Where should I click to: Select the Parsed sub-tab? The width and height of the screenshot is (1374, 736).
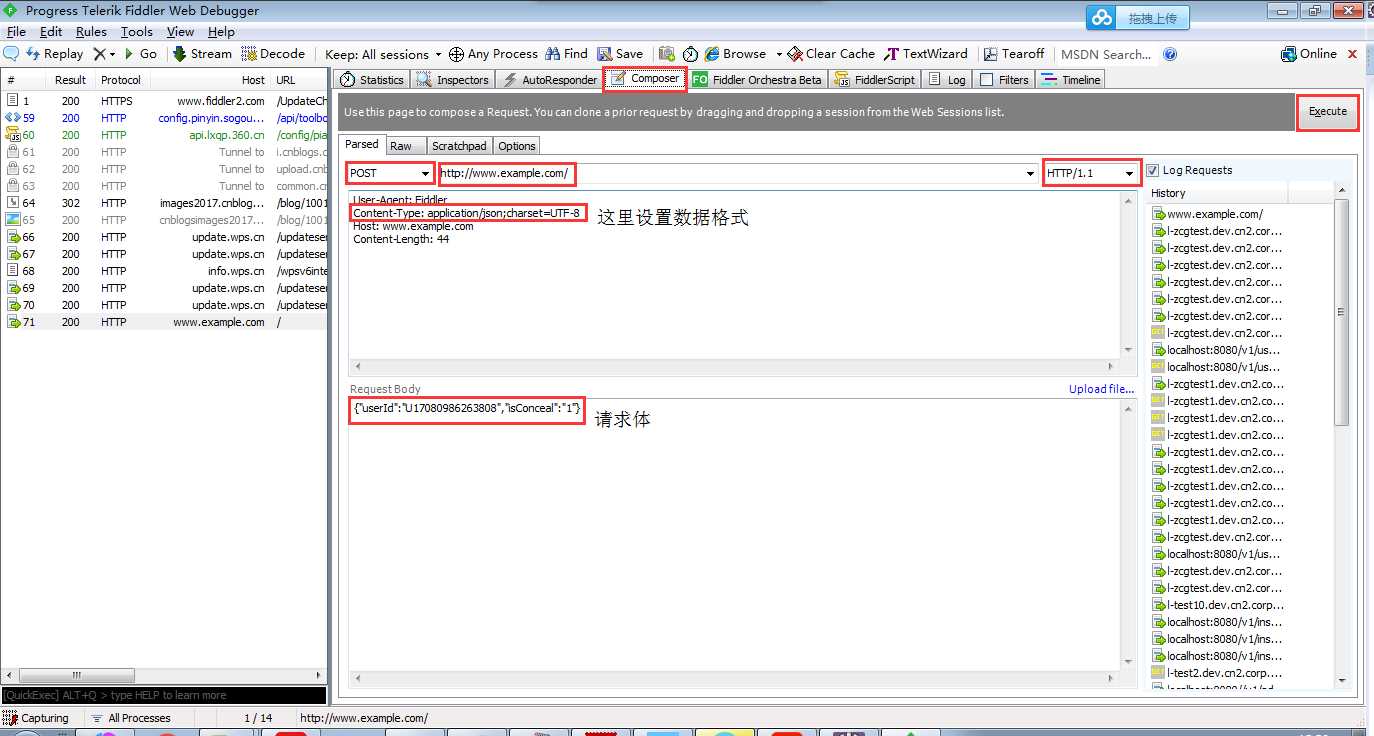(x=362, y=145)
